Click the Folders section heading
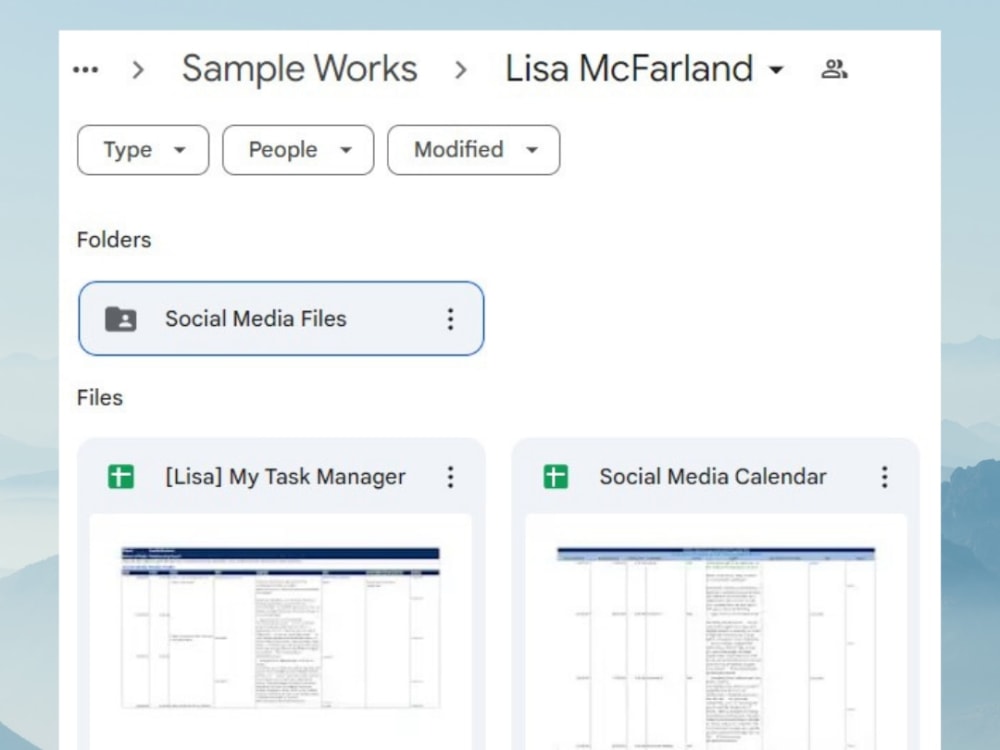Screen dimensions: 1000x750 [x=114, y=240]
